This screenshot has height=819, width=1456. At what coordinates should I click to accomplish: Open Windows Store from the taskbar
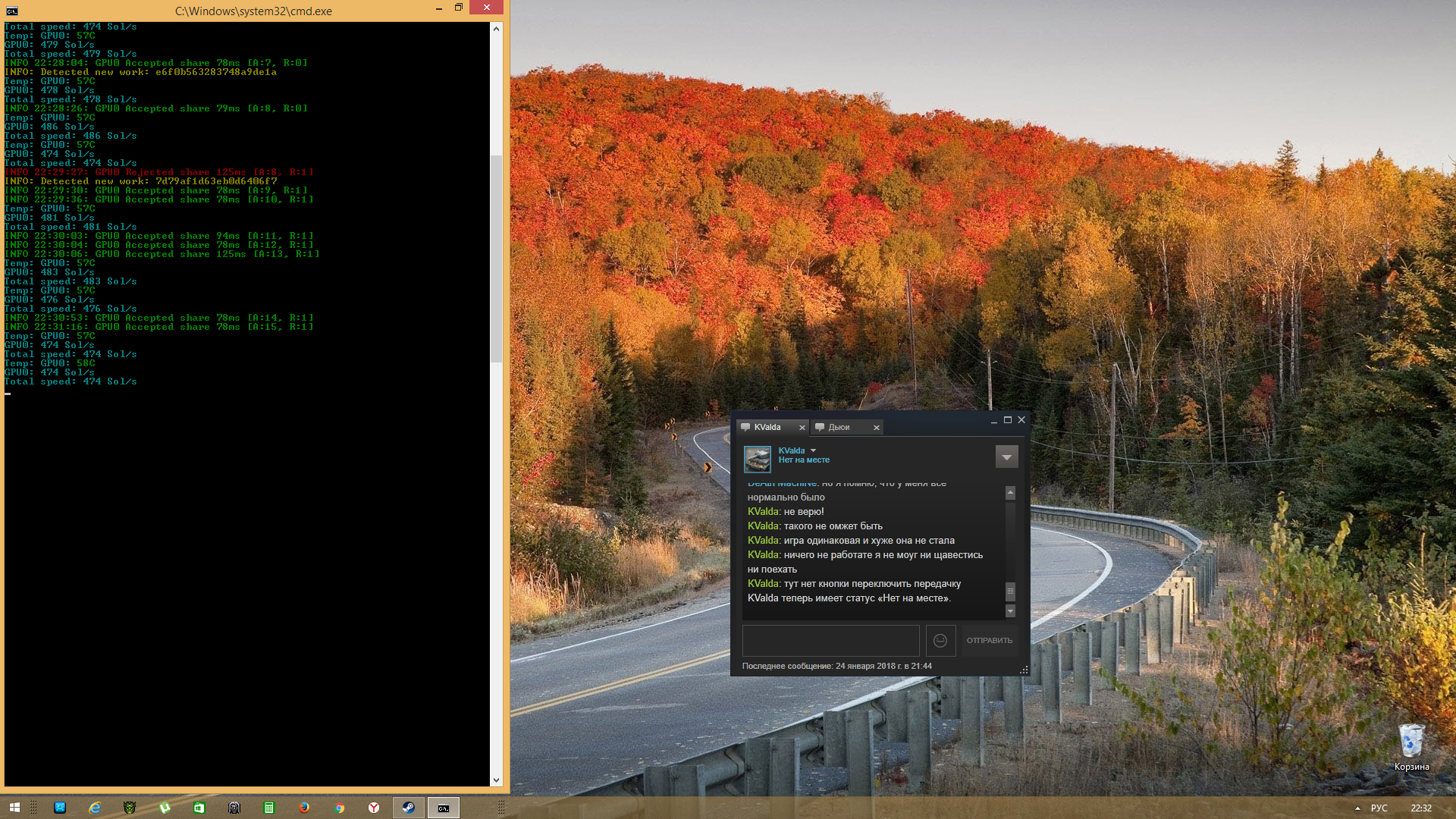[199, 808]
